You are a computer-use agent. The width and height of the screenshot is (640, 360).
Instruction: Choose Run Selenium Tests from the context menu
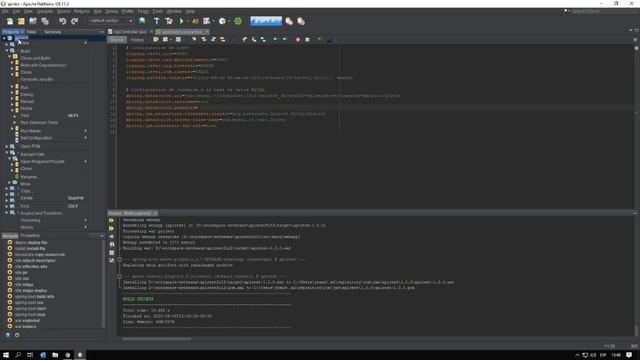[x=39, y=122]
